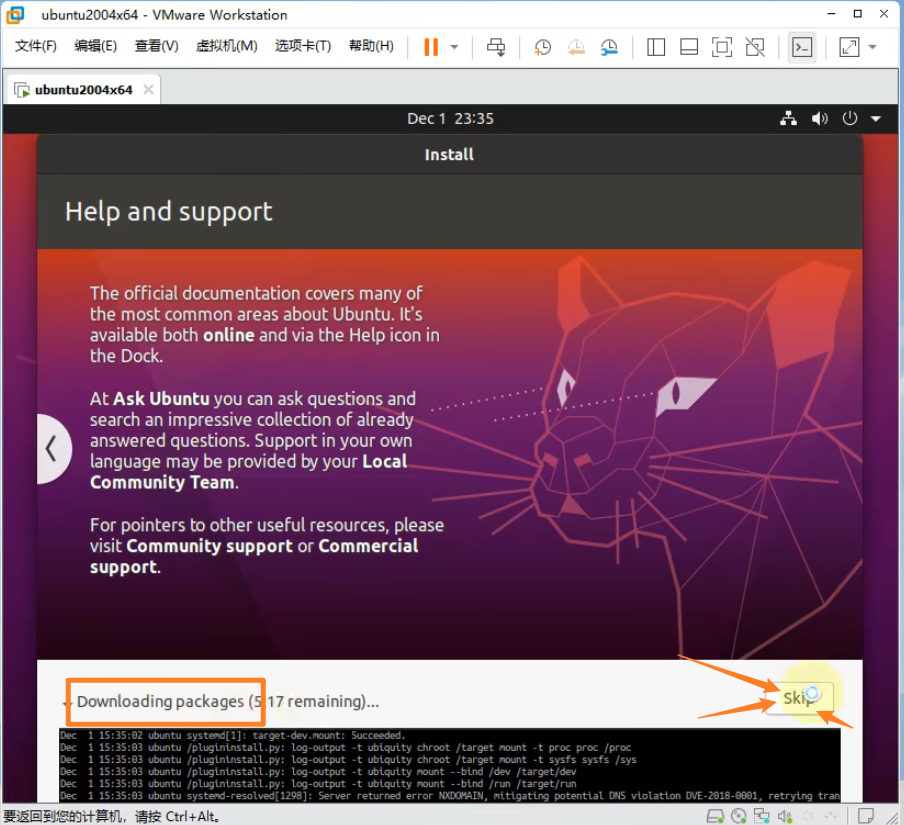Click the Skip button

[x=798, y=698]
